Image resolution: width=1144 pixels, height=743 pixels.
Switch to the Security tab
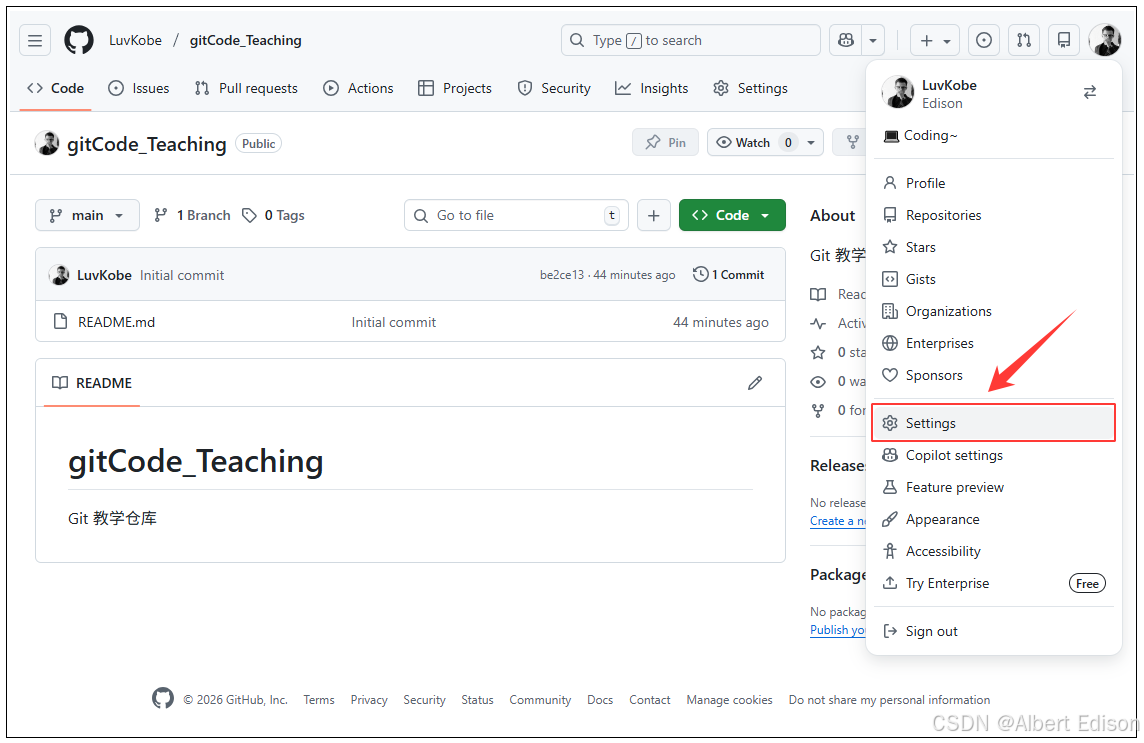[x=554, y=88]
